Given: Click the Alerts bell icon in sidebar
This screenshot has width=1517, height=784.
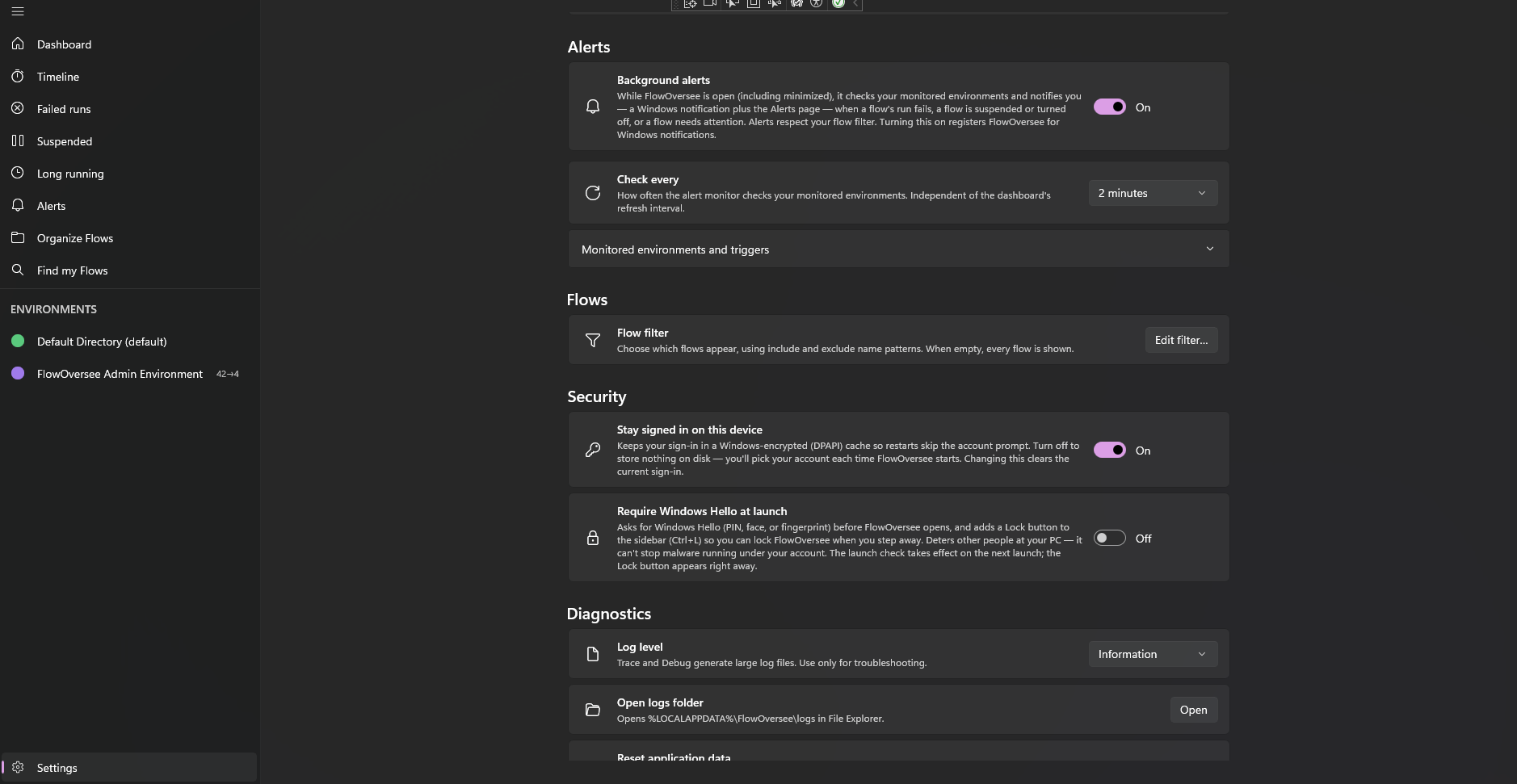Looking at the screenshot, I should pyautogui.click(x=18, y=205).
